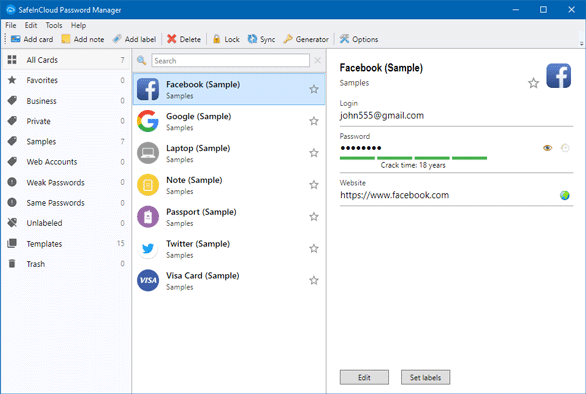Click the magnifier search icon
Image resolution: width=586 pixels, height=394 pixels.
(141, 60)
